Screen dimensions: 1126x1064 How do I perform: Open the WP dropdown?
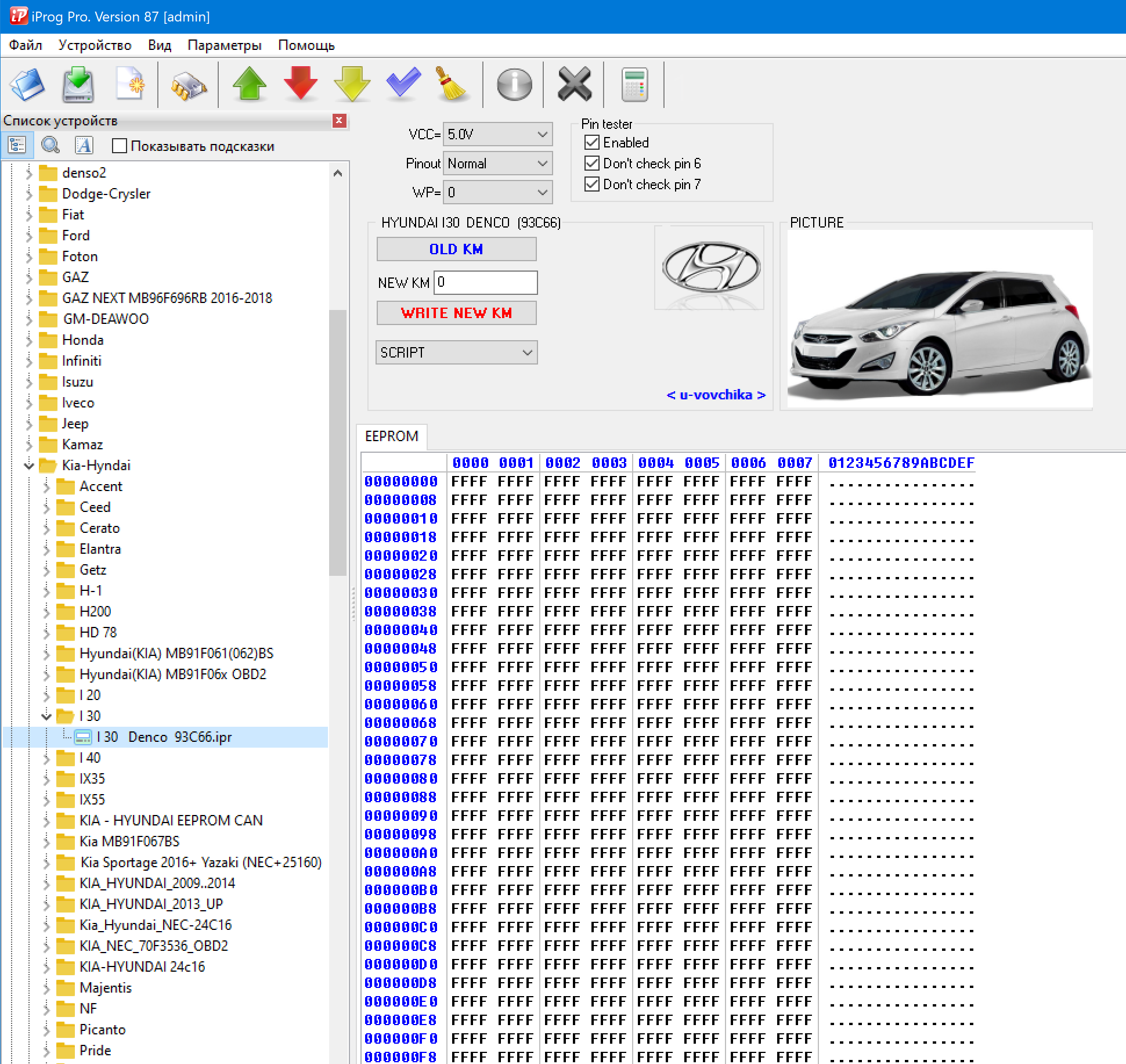(497, 192)
